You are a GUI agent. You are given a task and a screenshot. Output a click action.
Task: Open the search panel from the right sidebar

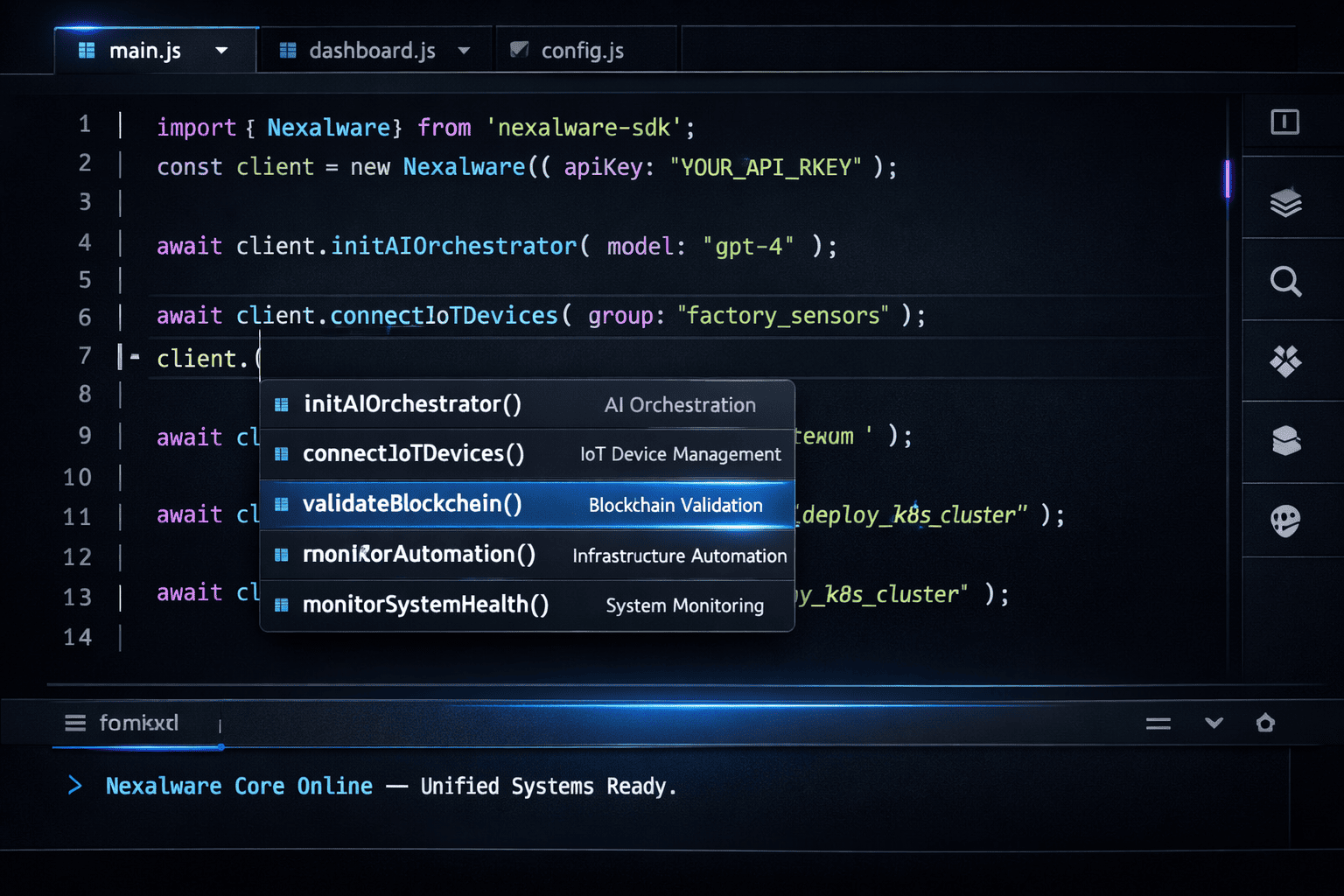click(x=1284, y=282)
